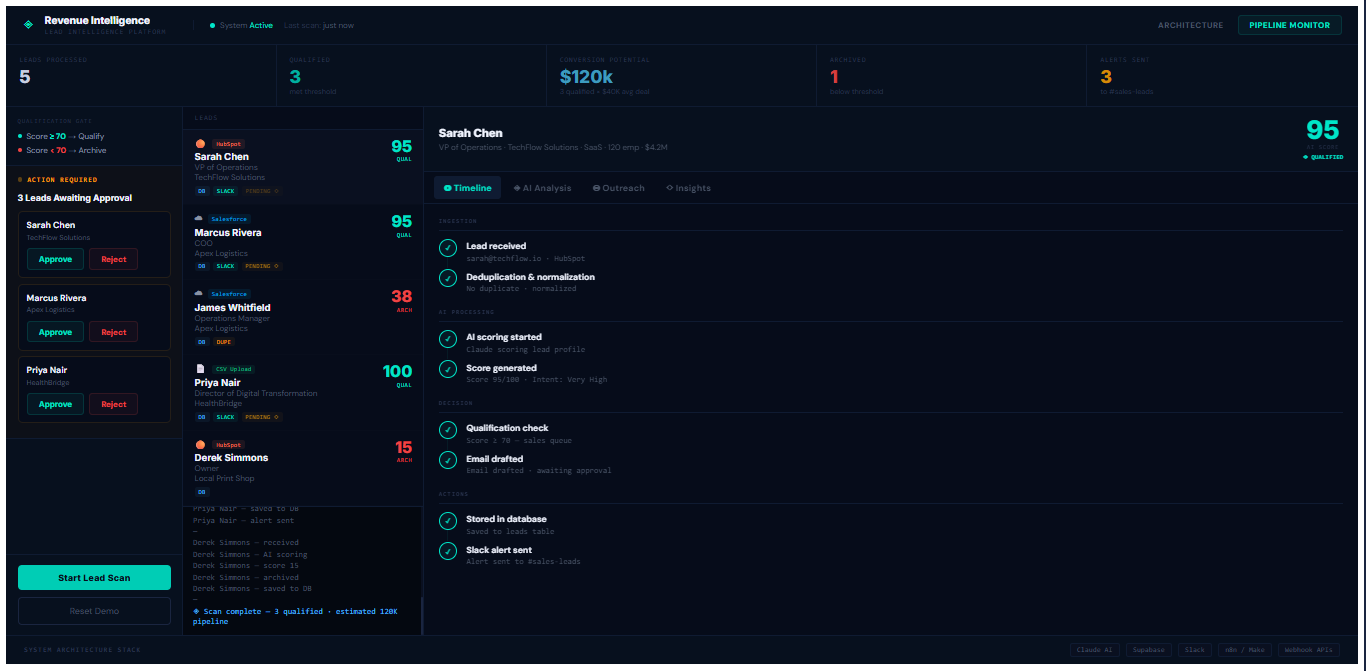Click the checkmark icon beside Email drafted
1366x671 pixels.
point(448,460)
